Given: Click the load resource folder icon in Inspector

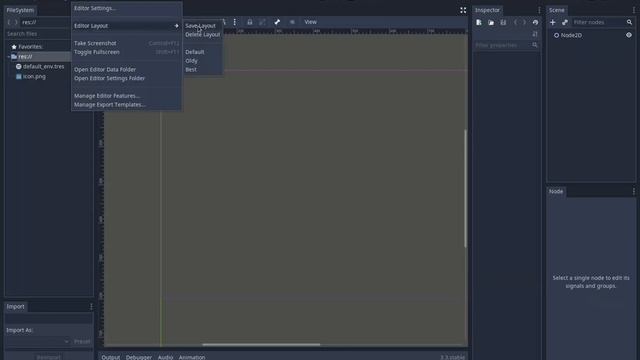Looking at the screenshot, I should point(491,22).
